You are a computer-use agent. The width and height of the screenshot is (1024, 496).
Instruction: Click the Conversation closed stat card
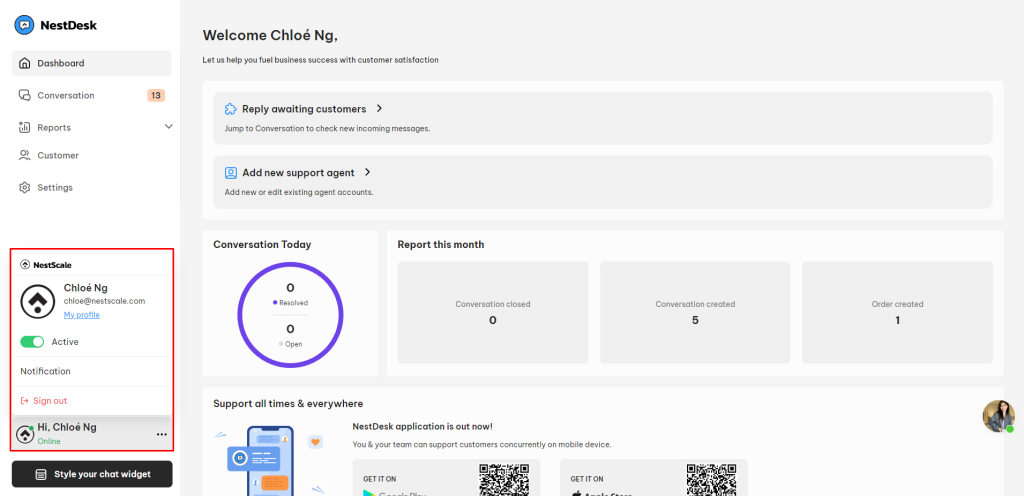click(493, 313)
